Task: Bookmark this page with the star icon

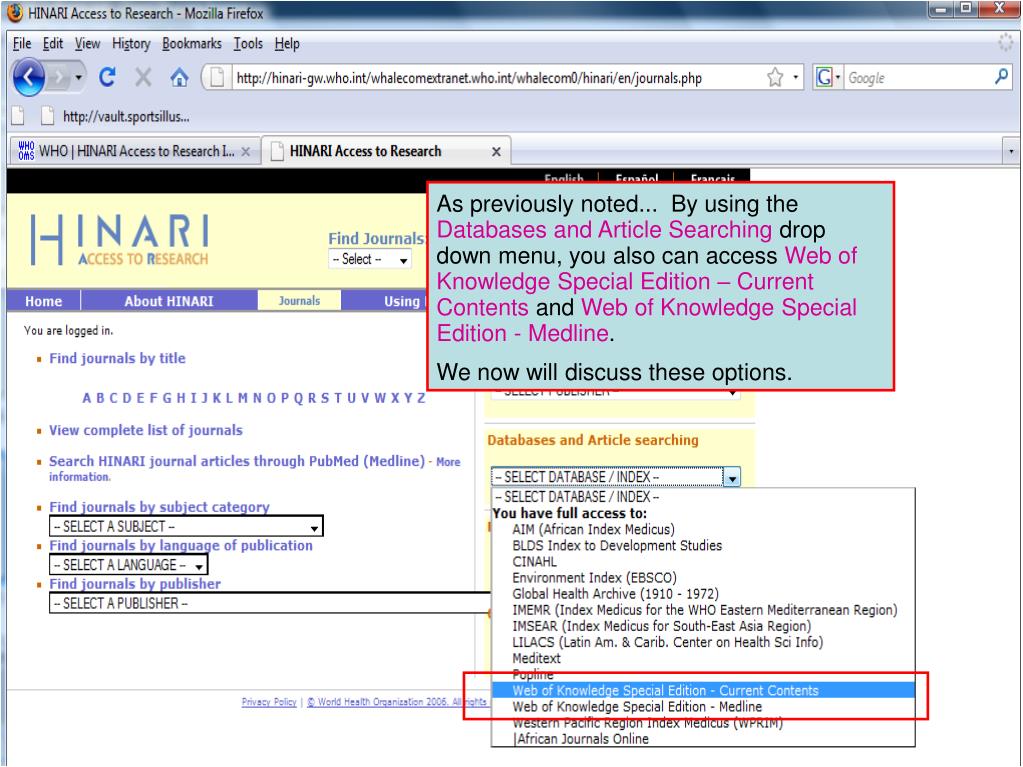Action: pyautogui.click(x=775, y=78)
